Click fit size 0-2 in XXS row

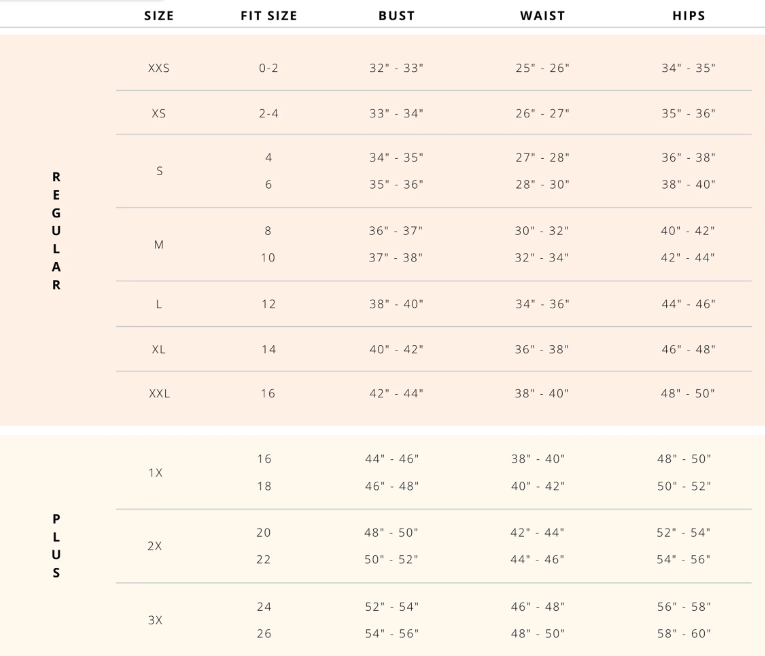coord(268,68)
